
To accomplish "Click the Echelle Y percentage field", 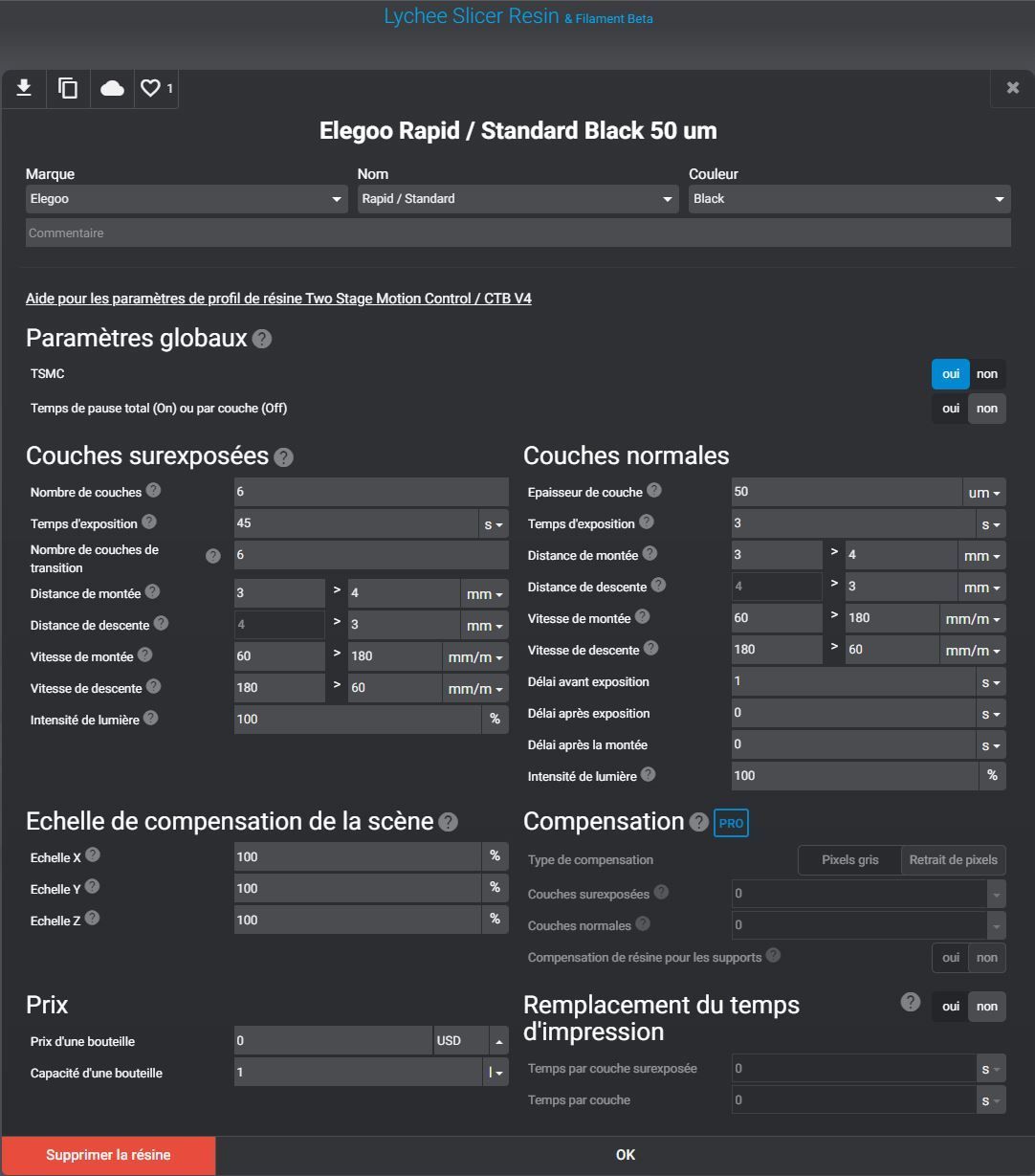I will point(357,889).
